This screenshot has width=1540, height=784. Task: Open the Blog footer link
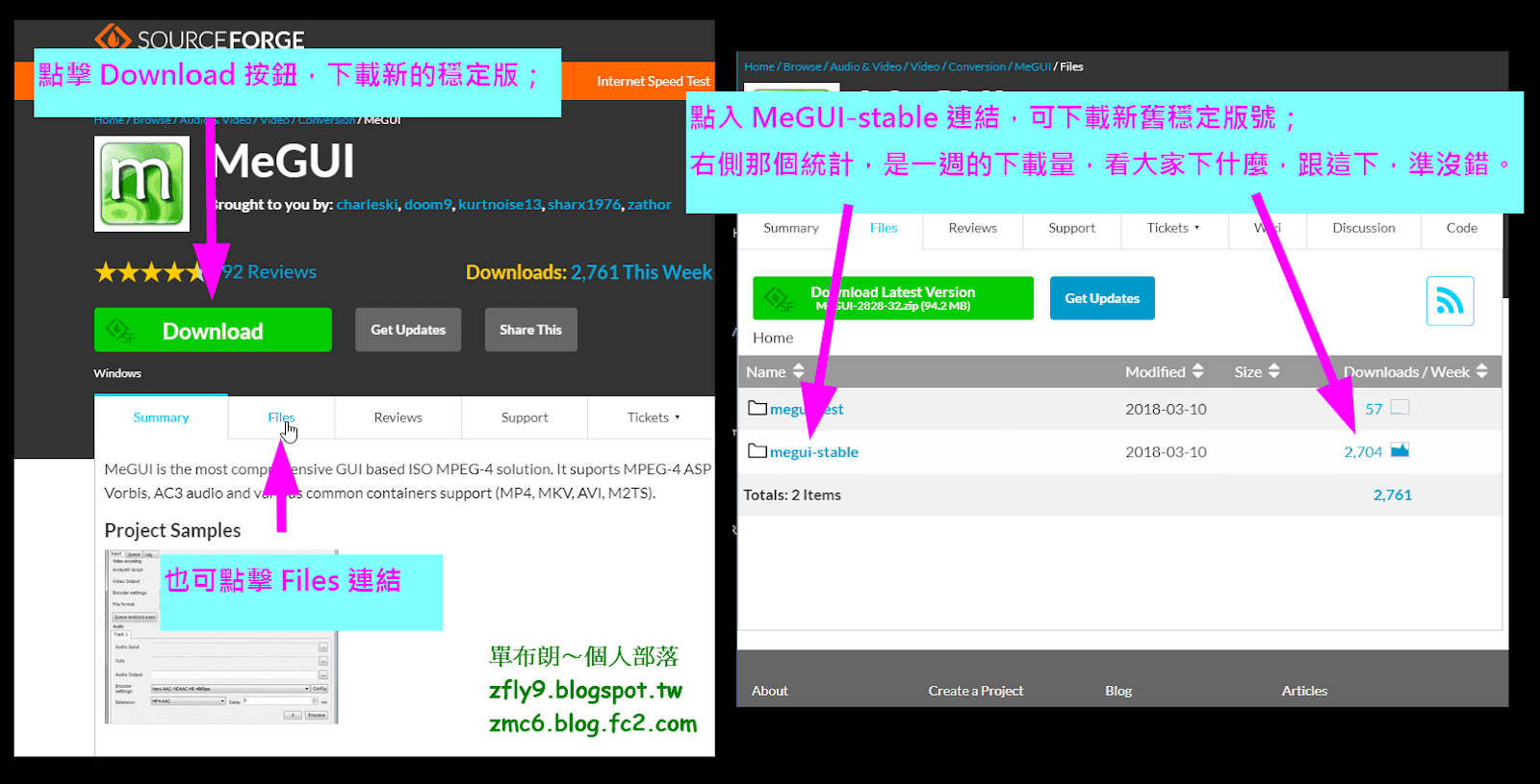click(1118, 691)
